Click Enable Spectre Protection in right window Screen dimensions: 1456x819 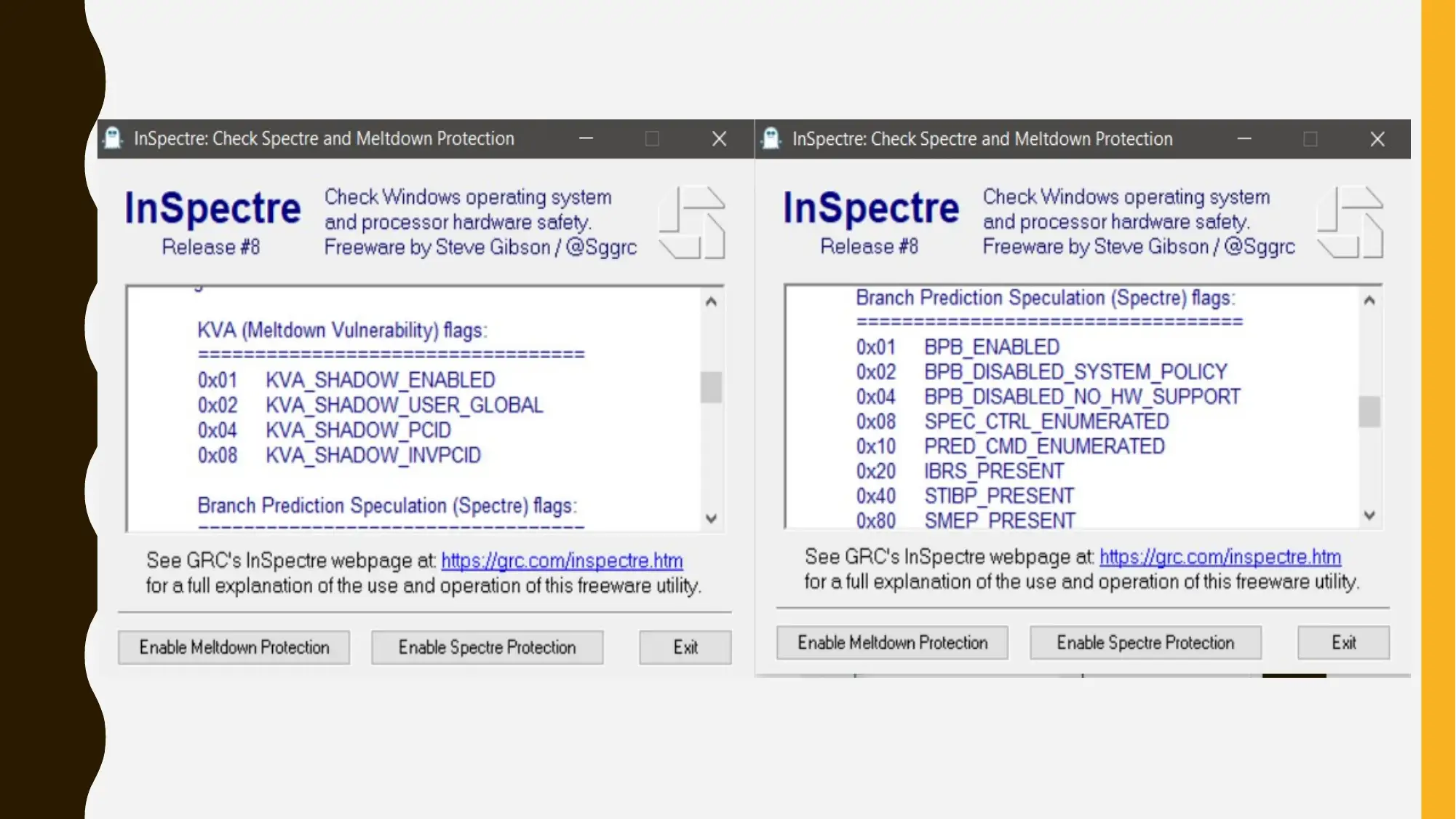1145,643
